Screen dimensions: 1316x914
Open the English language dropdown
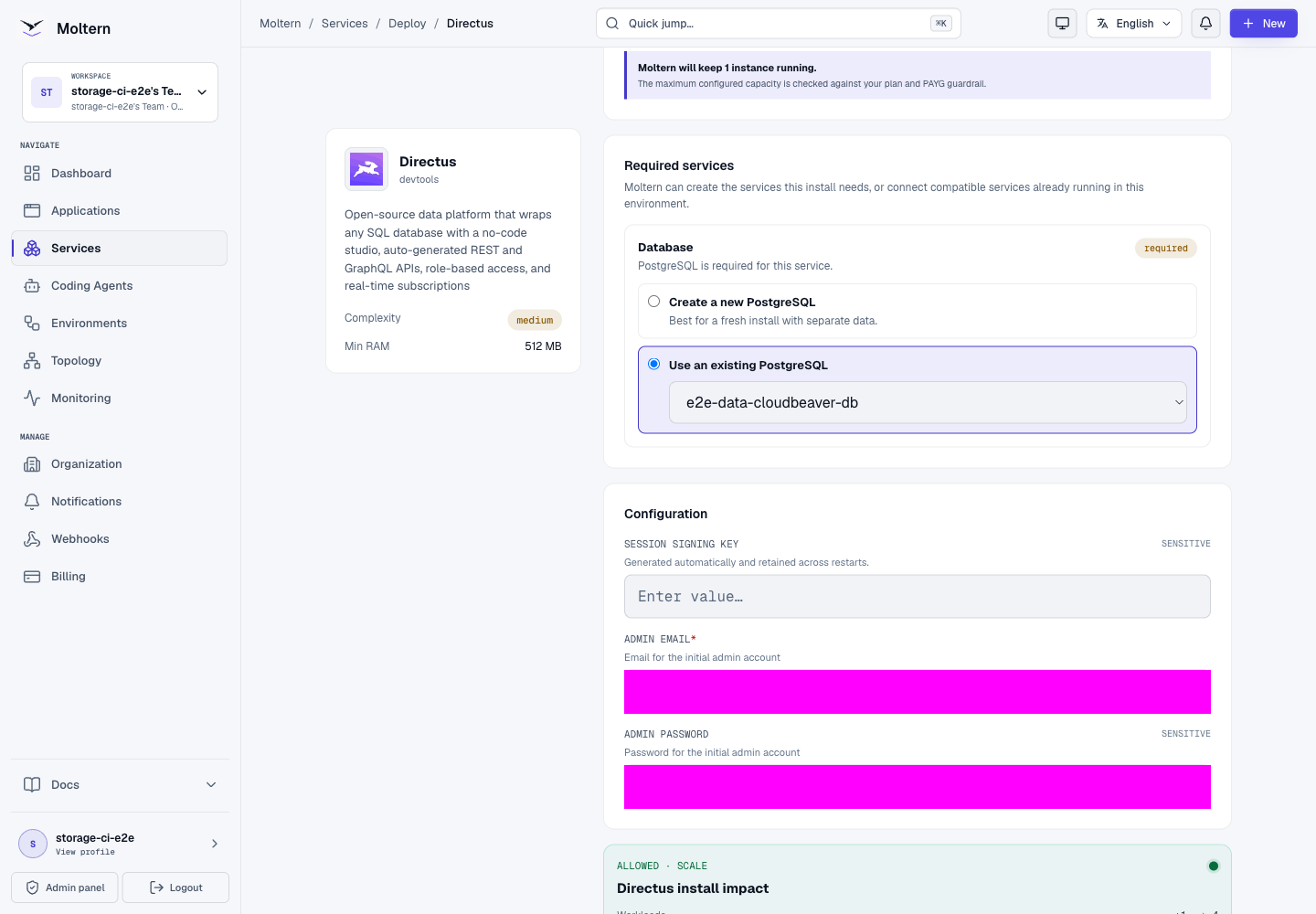(x=1134, y=24)
